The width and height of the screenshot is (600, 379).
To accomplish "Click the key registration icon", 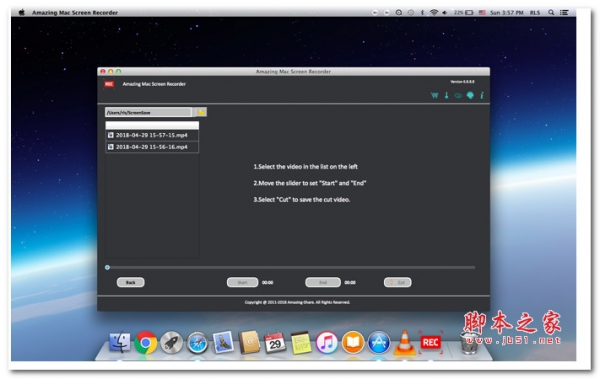I will (x=446, y=95).
